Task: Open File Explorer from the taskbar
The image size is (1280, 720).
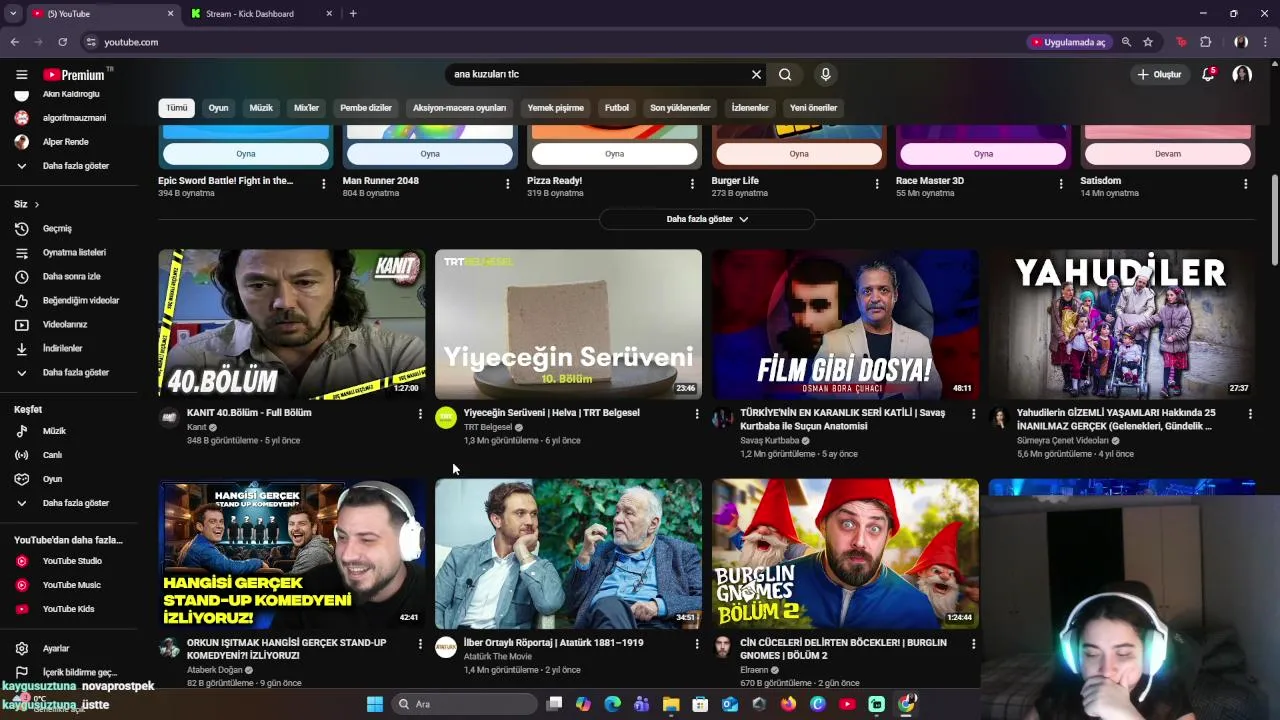Action: point(671,704)
